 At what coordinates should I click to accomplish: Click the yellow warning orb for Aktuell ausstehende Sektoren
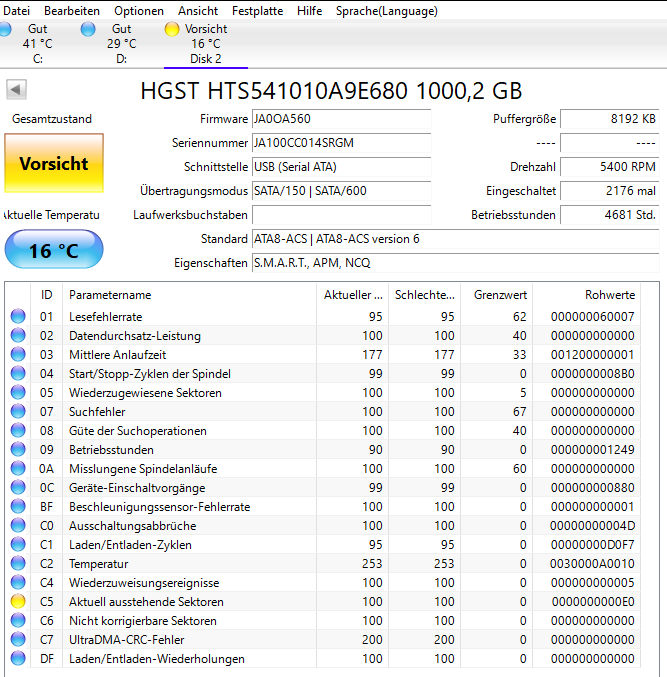[x=18, y=601]
